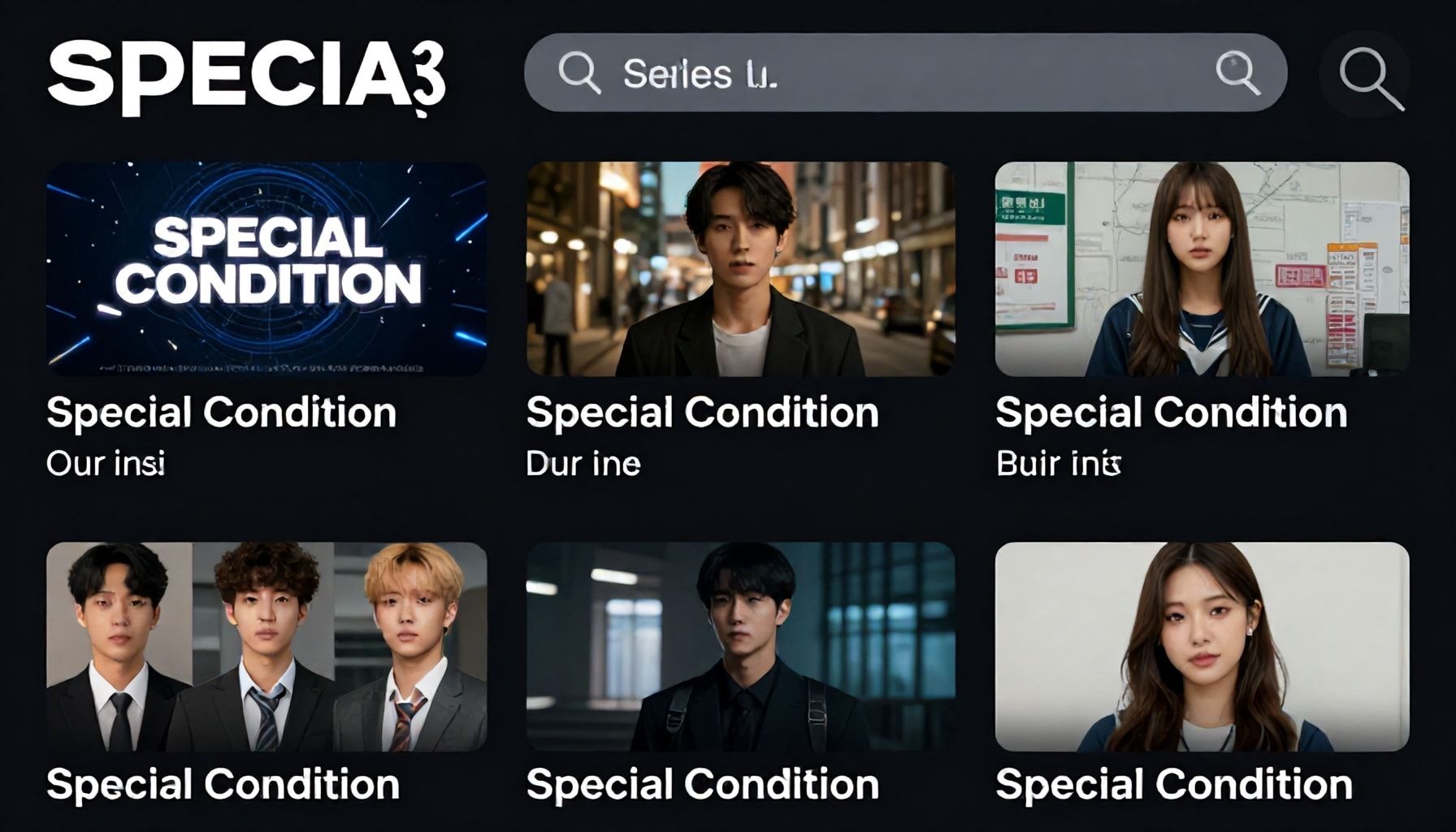Click Special Condition title above 'Buir ins'
The height and width of the screenshot is (832, 1456).
[x=1171, y=413]
